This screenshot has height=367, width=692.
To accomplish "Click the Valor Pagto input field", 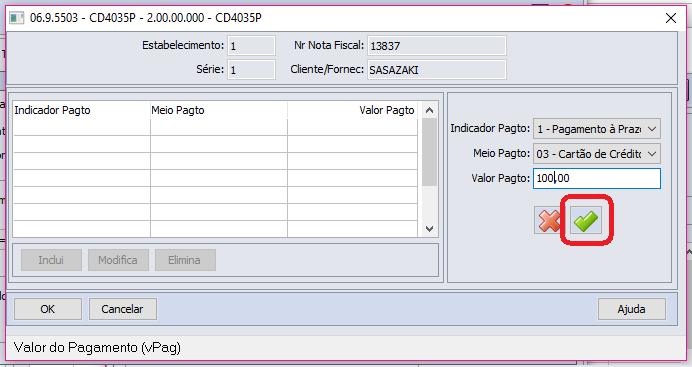I will click(597, 178).
